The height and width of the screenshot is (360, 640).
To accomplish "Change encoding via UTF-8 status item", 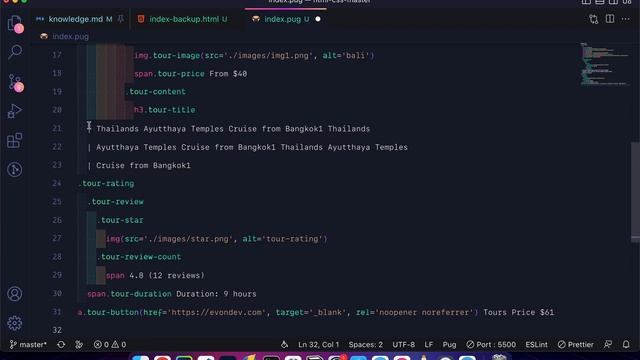I will click(x=403, y=344).
